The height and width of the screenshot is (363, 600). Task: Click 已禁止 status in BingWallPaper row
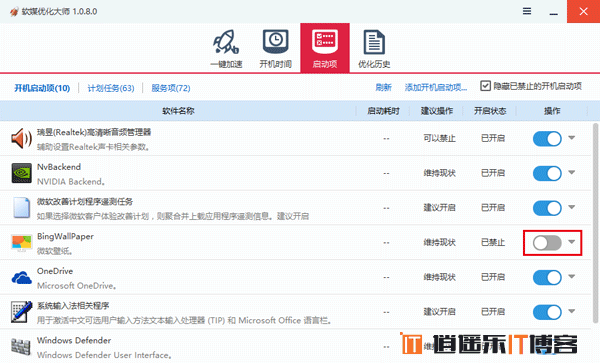pyautogui.click(x=493, y=243)
